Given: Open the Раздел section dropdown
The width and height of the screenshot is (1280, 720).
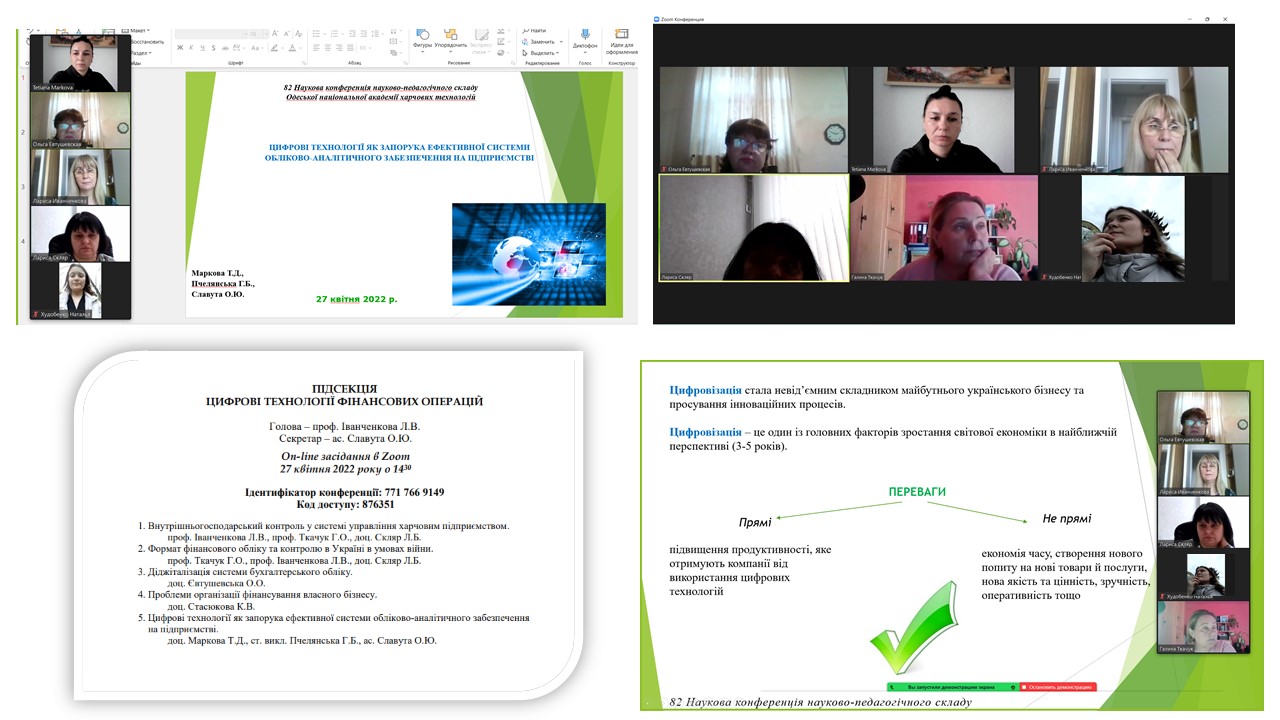Looking at the screenshot, I should pyautogui.click(x=141, y=53).
